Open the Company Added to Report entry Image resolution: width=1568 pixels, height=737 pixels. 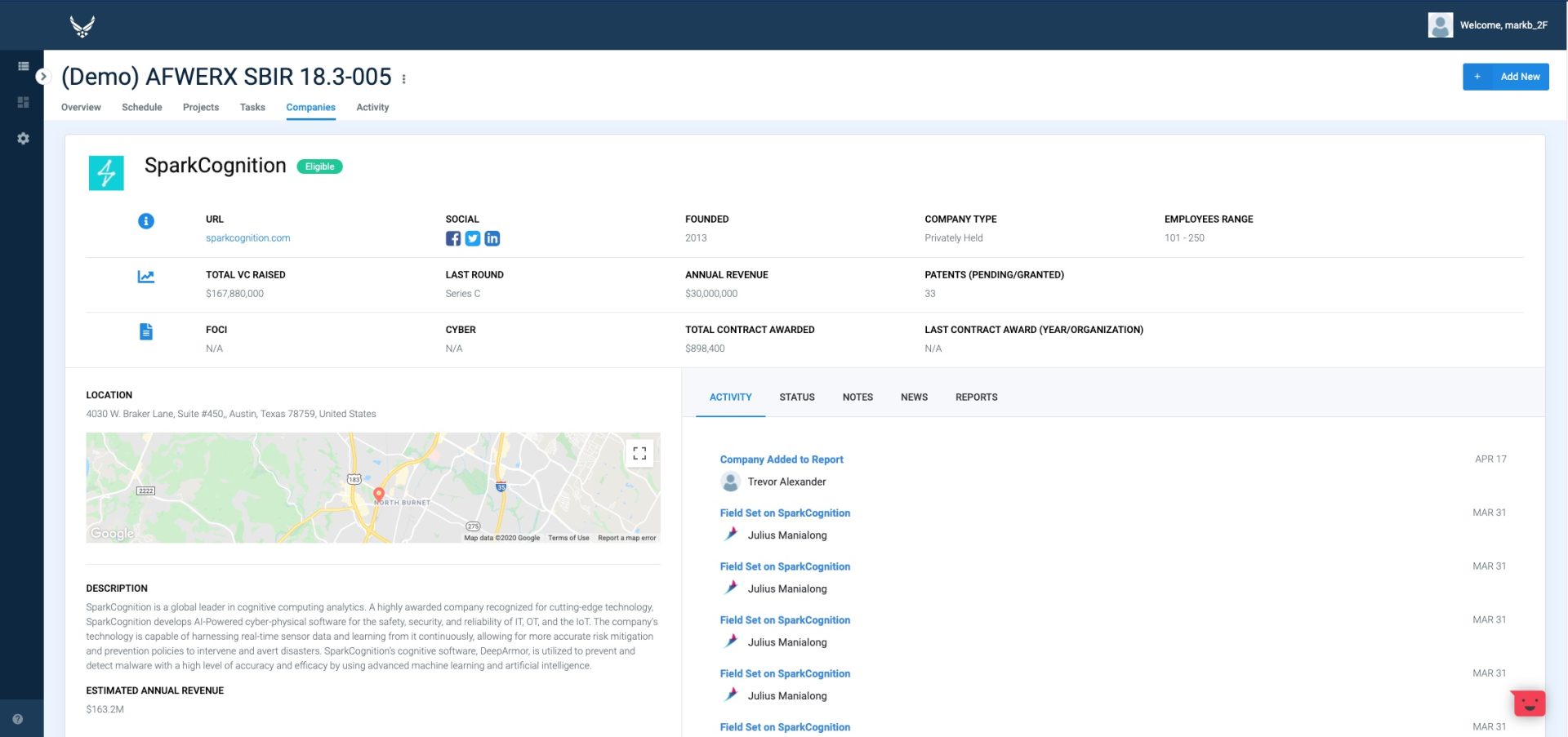[x=781, y=460]
